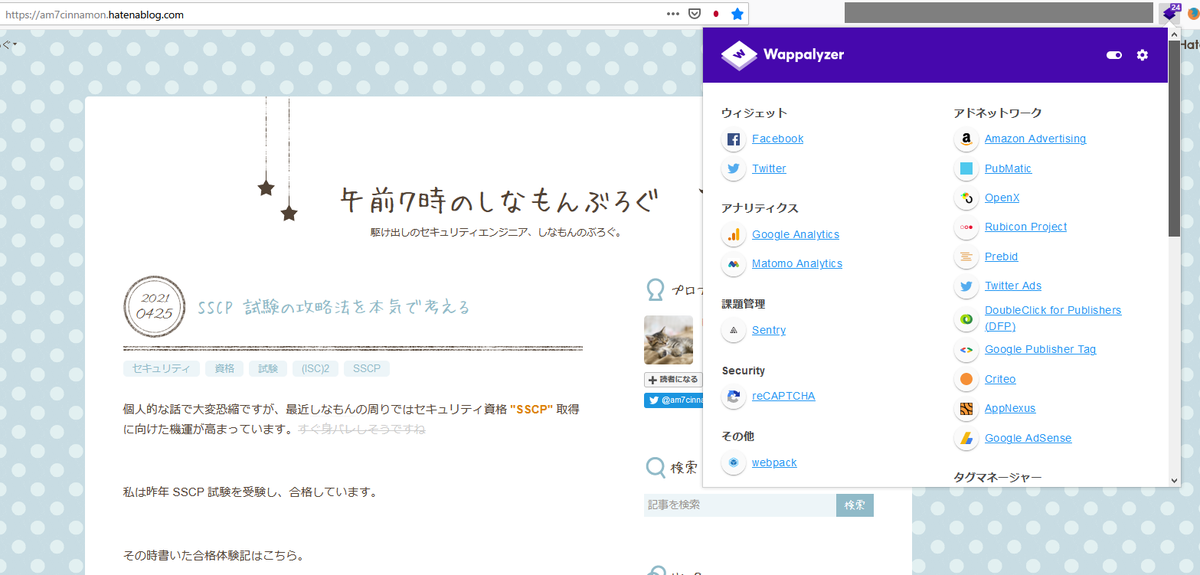Open the OpenX link

click(1002, 198)
